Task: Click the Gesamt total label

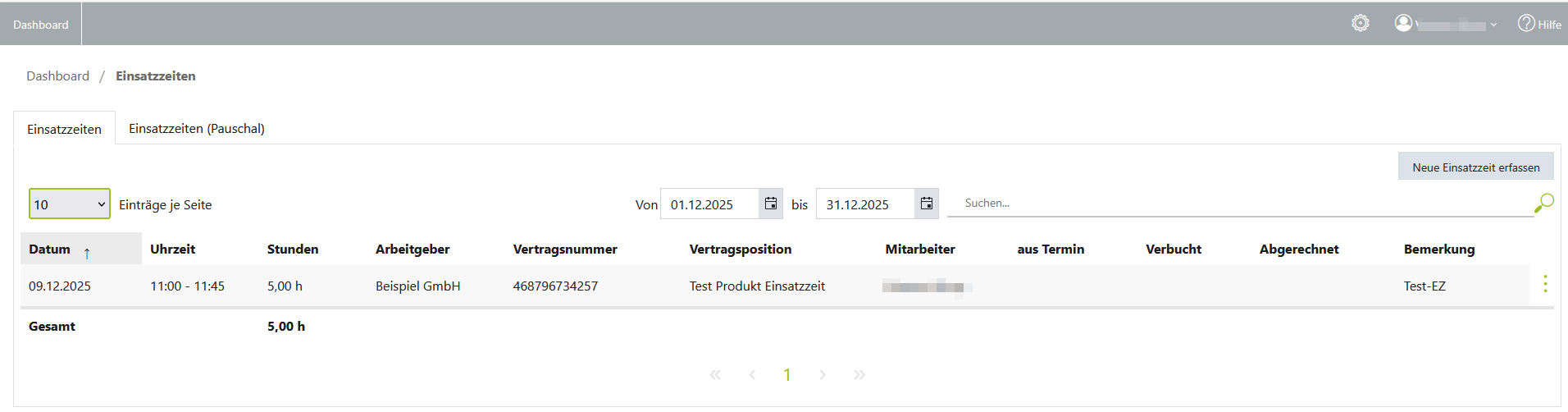Action: point(52,326)
